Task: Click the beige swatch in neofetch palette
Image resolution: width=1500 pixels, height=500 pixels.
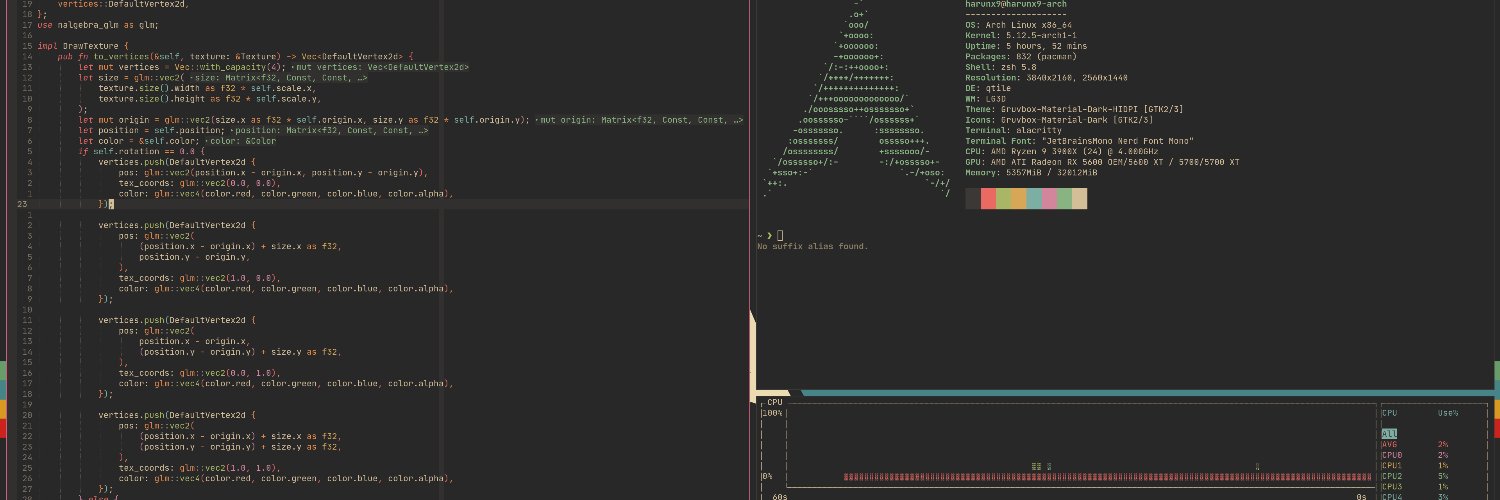Action: (1079, 199)
